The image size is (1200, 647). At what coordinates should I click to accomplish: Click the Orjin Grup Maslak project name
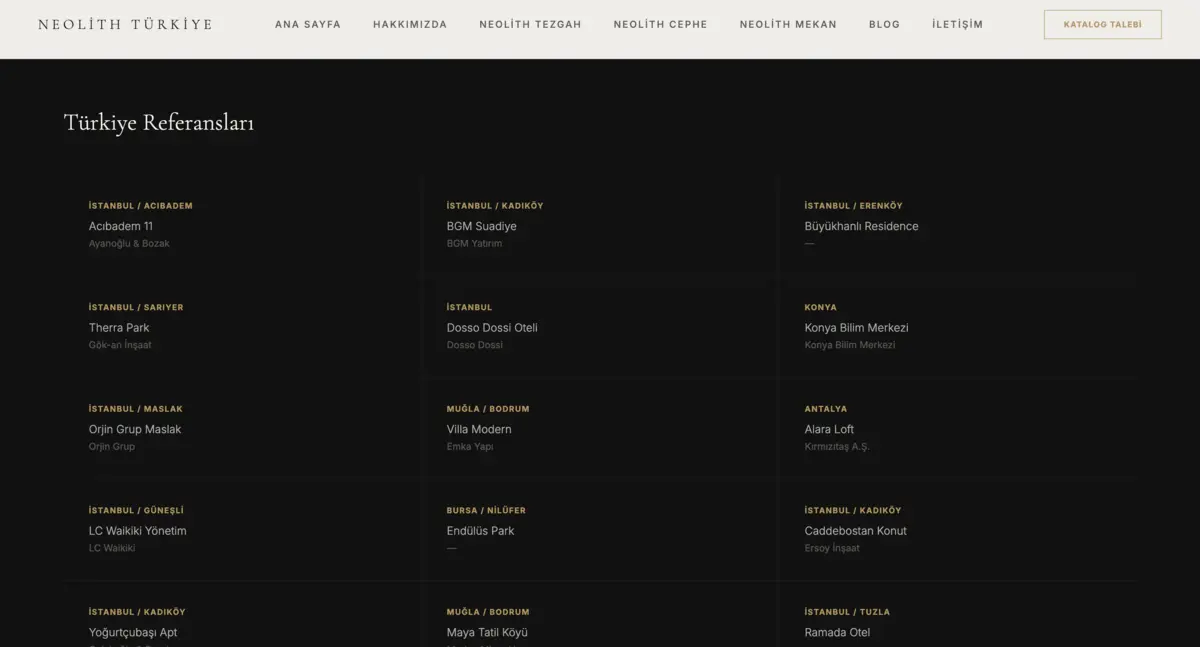click(135, 430)
